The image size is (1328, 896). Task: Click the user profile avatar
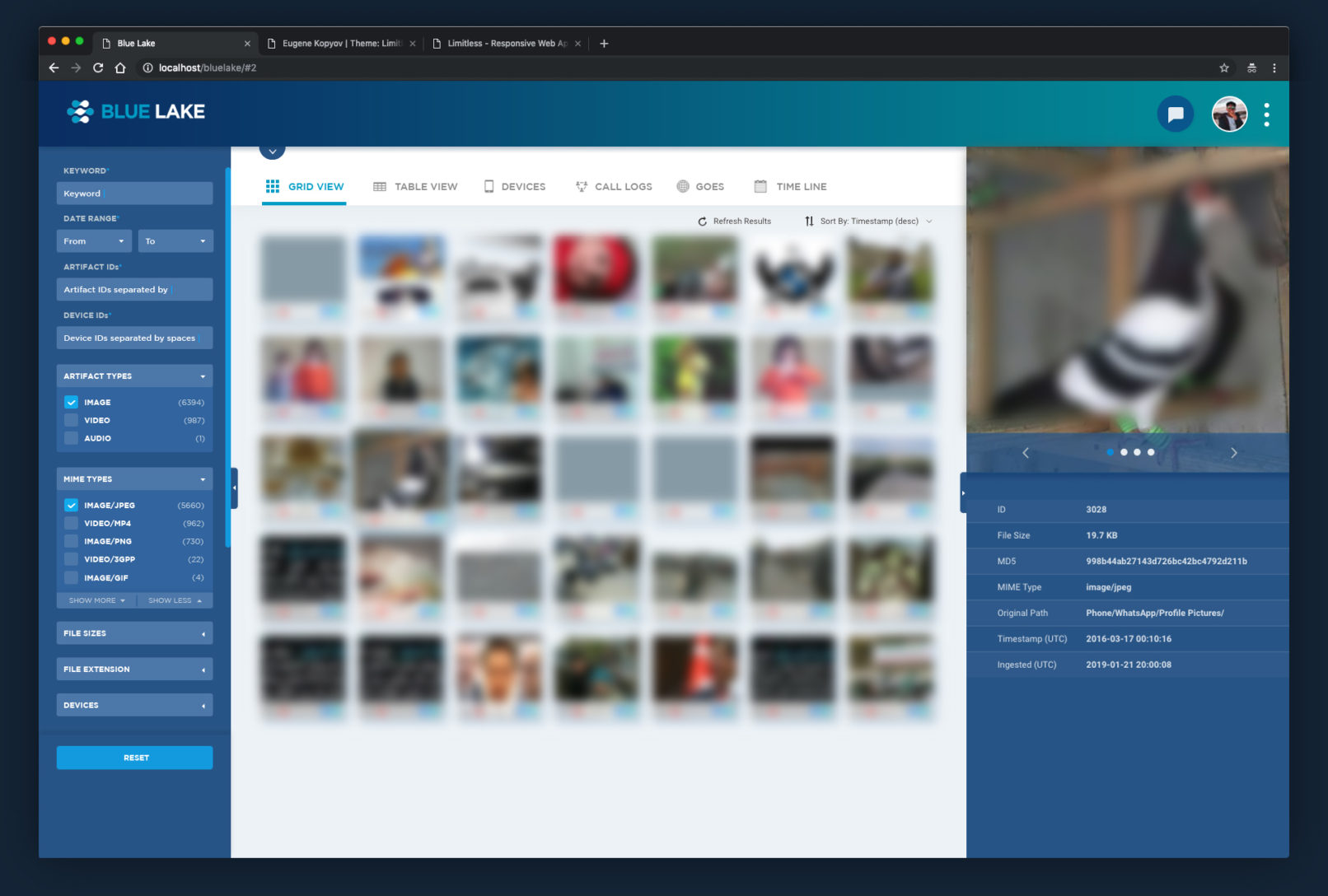(1228, 114)
